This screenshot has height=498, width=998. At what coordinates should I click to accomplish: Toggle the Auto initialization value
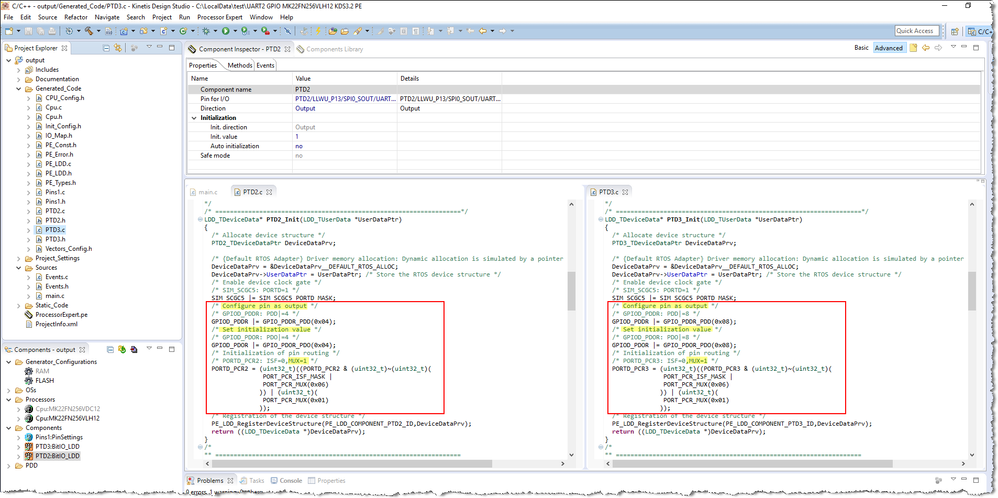pyautogui.click(x=298, y=146)
